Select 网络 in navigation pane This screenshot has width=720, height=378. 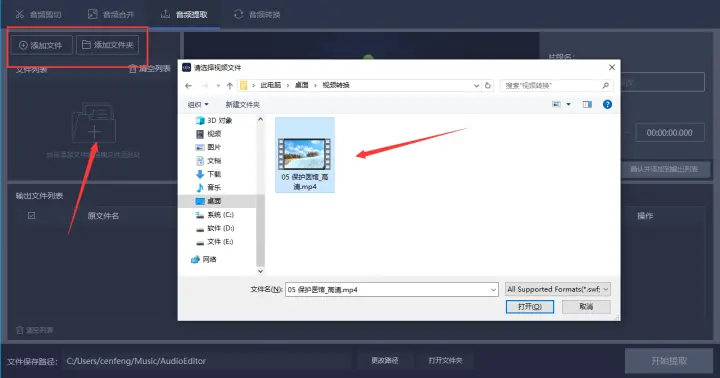(203, 260)
